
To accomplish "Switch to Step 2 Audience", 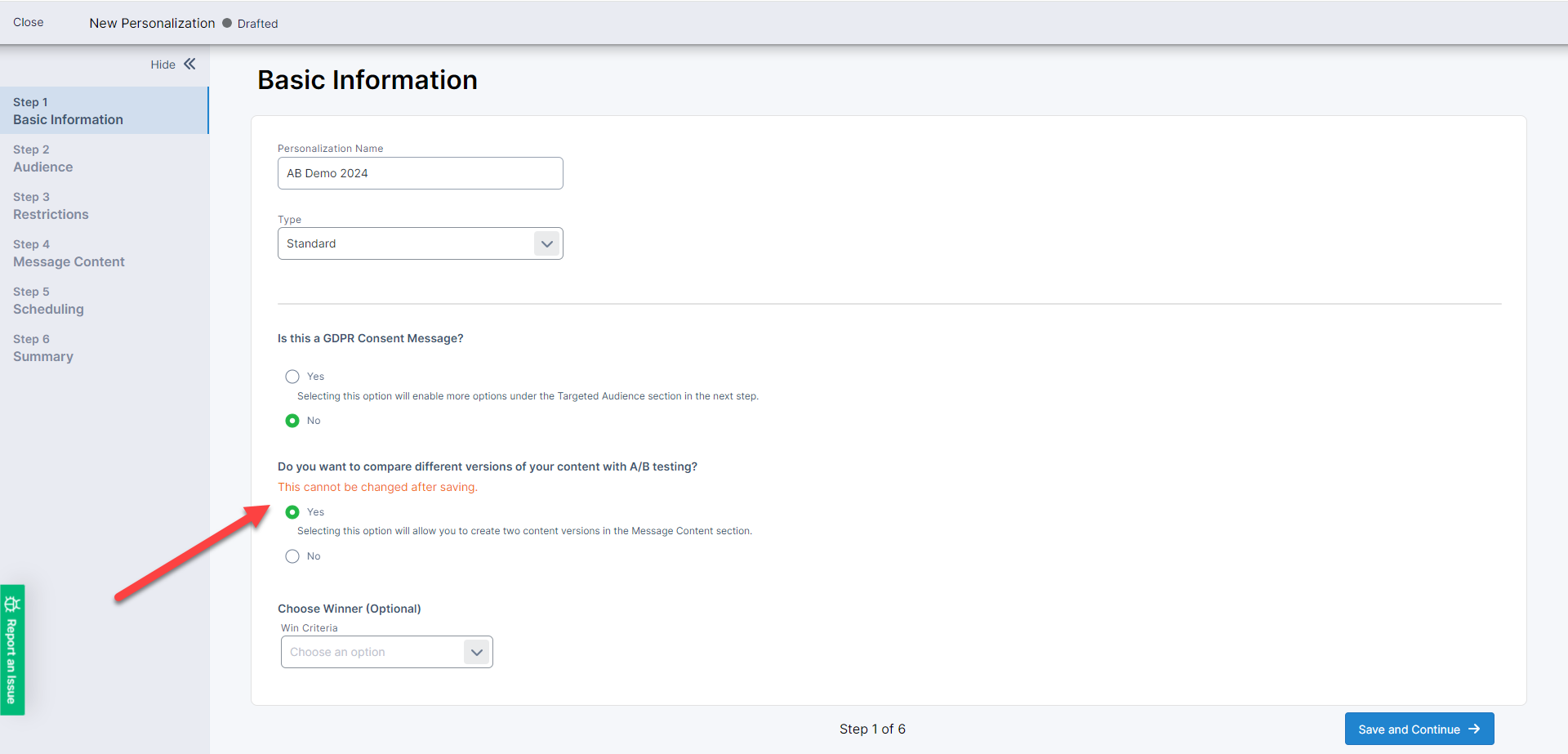I will [42, 158].
